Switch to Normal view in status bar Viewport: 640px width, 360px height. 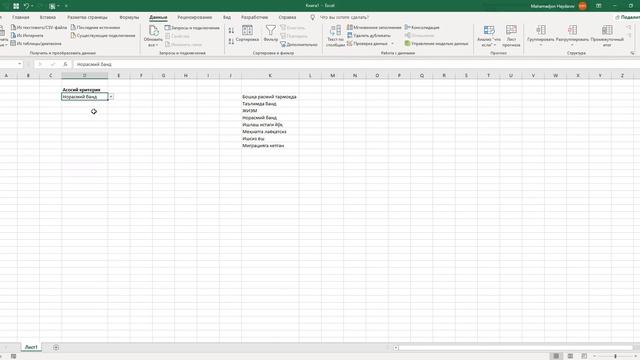click(556, 356)
